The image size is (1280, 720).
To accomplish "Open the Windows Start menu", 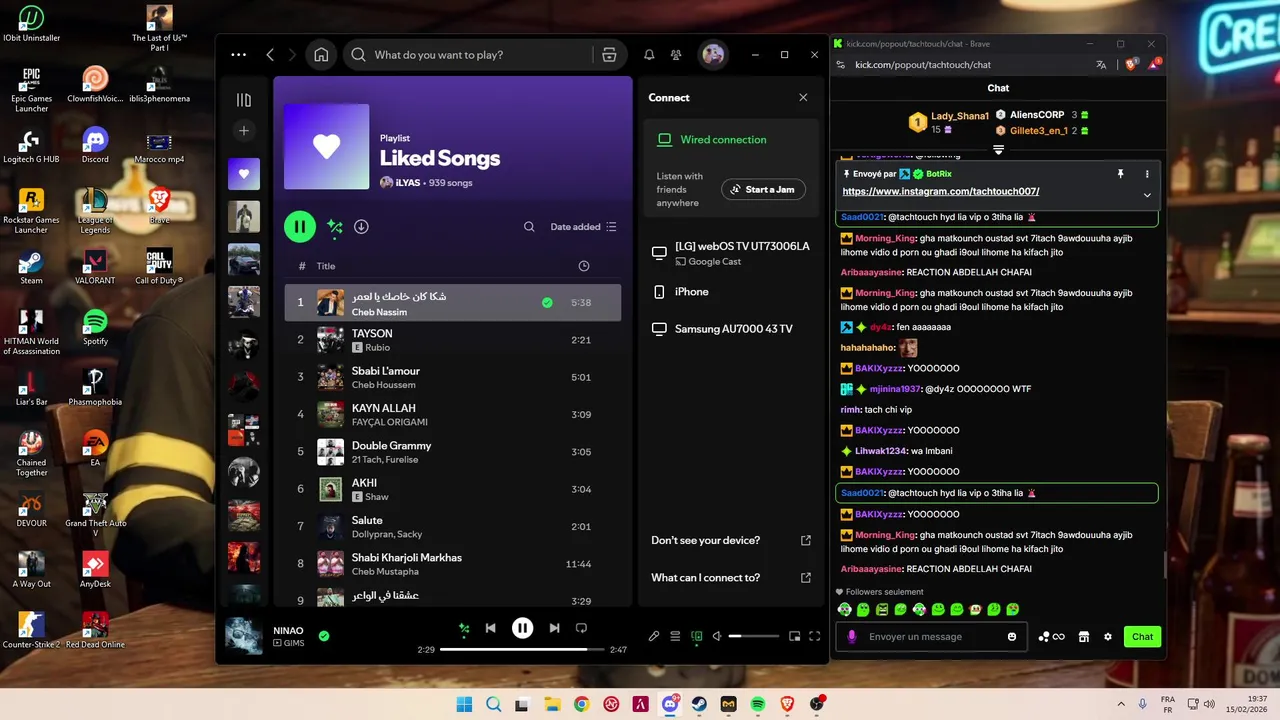I will click(x=464, y=704).
